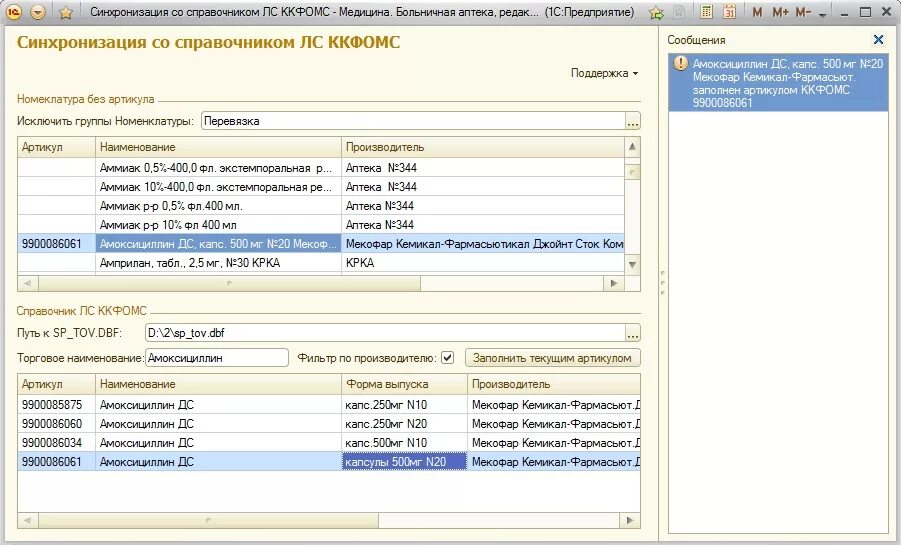Select row Аммиак р-р 0,5% фл.400 мл.
The width and height of the screenshot is (901, 547).
click(321, 206)
